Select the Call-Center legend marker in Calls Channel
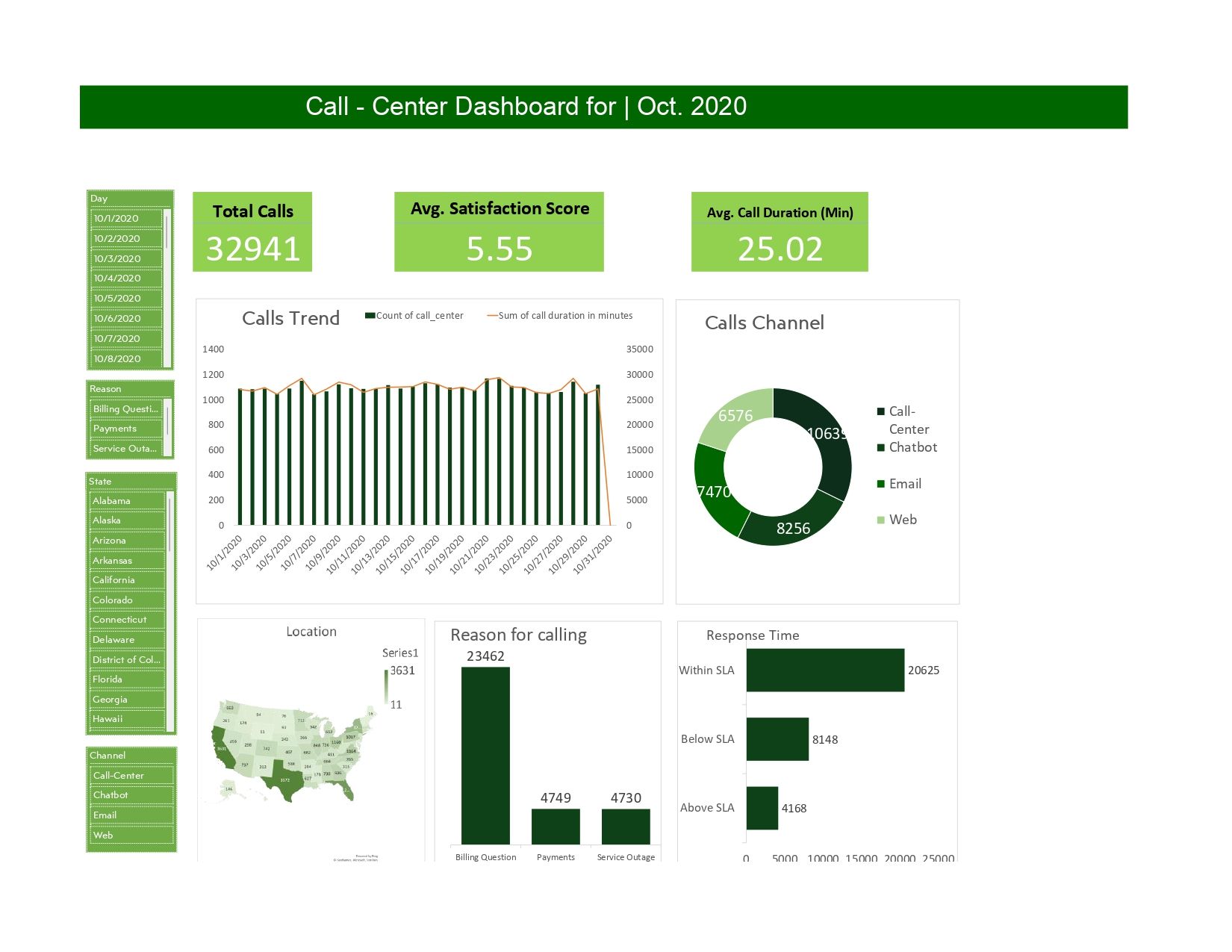The image size is (1232, 952). [882, 411]
